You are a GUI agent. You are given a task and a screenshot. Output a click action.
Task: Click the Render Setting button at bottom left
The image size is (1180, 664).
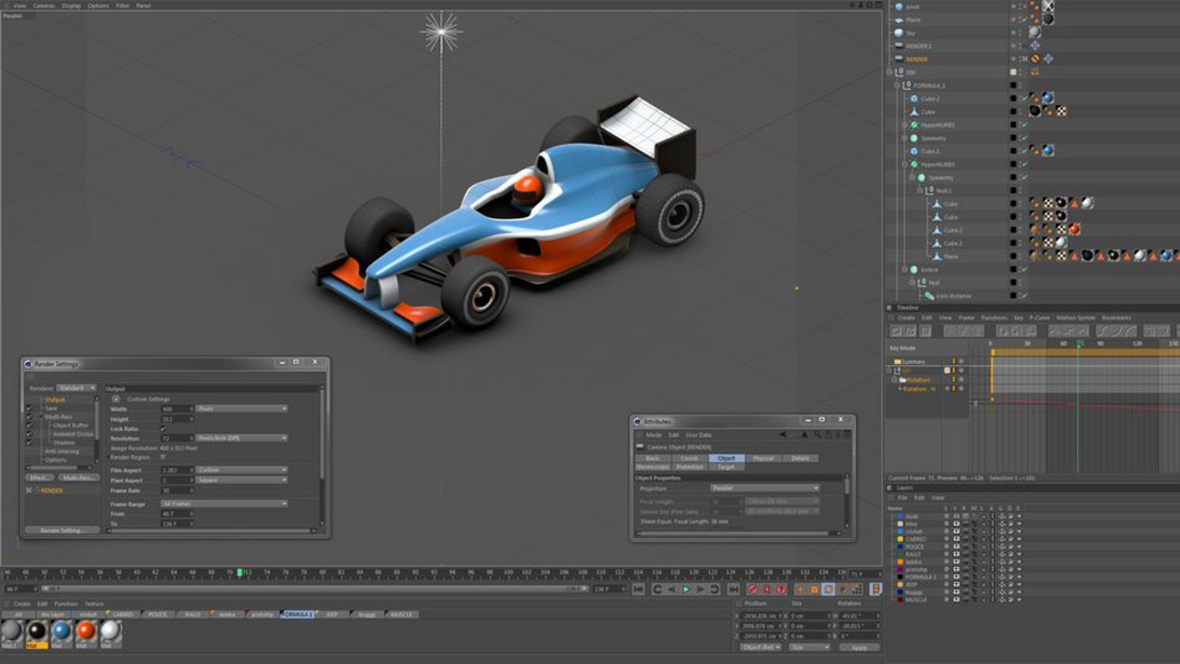pos(61,529)
